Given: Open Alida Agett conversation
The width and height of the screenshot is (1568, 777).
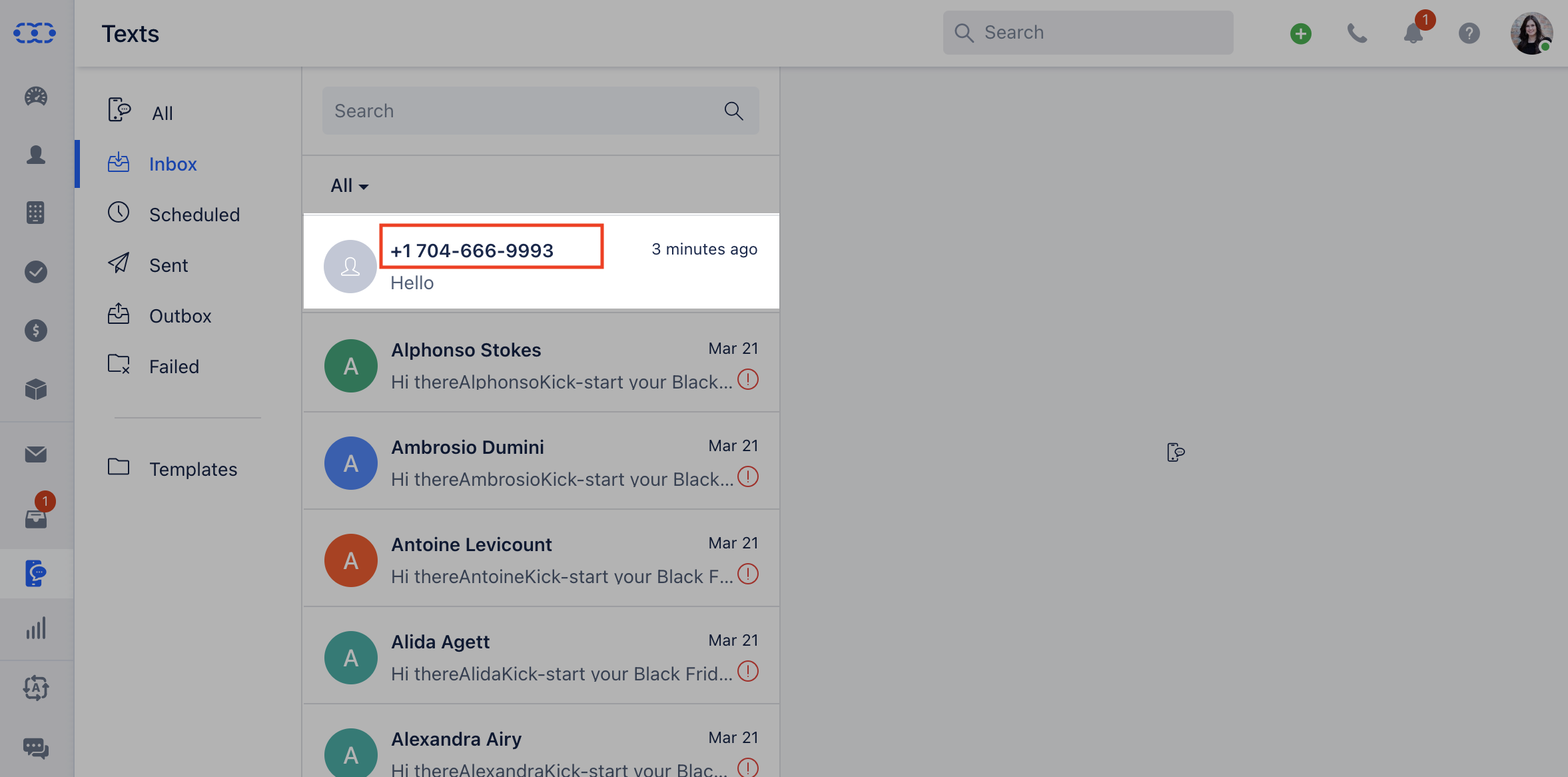Looking at the screenshot, I should click(541, 655).
